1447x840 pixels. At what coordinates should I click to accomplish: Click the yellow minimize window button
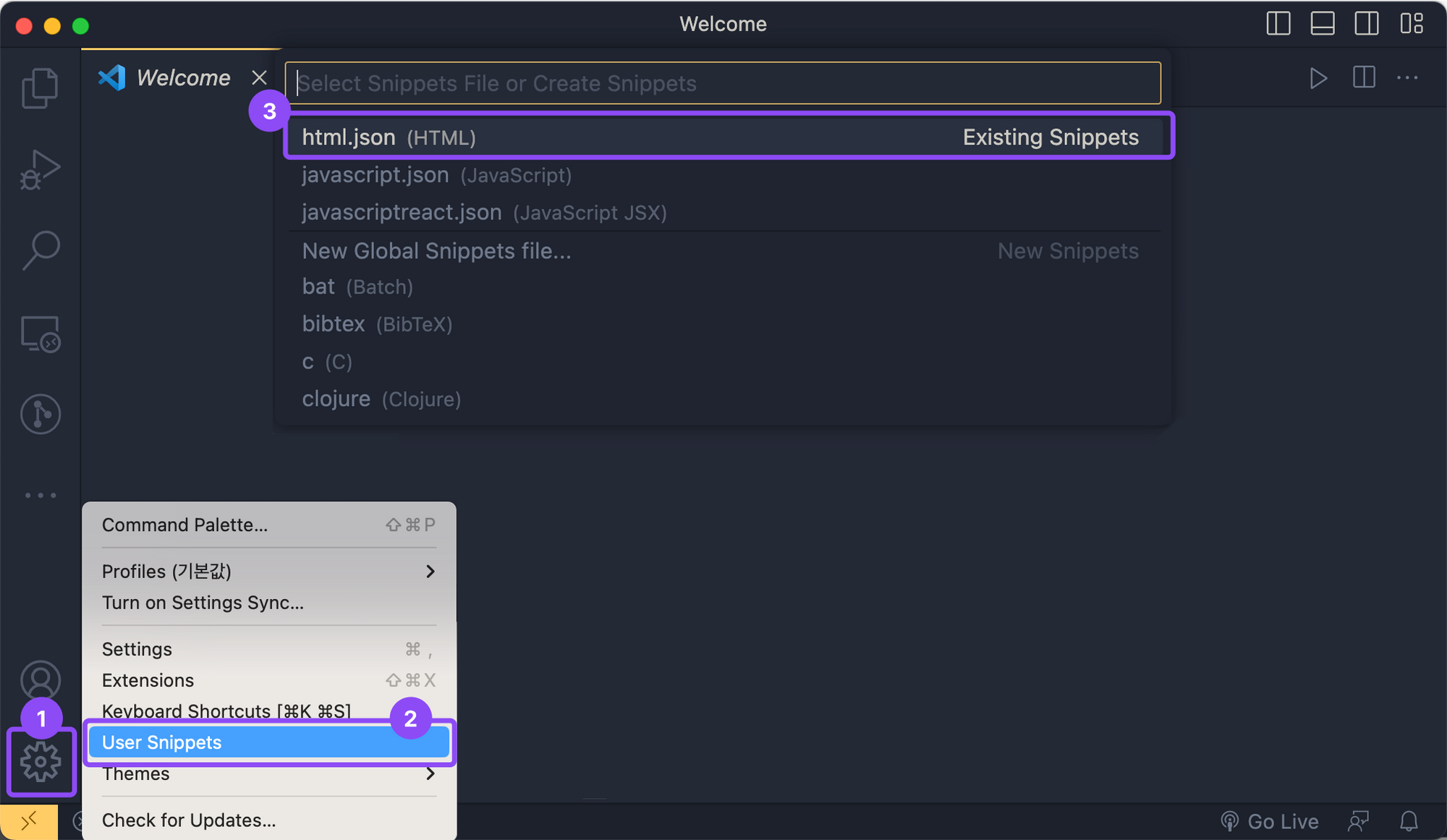tap(52, 26)
